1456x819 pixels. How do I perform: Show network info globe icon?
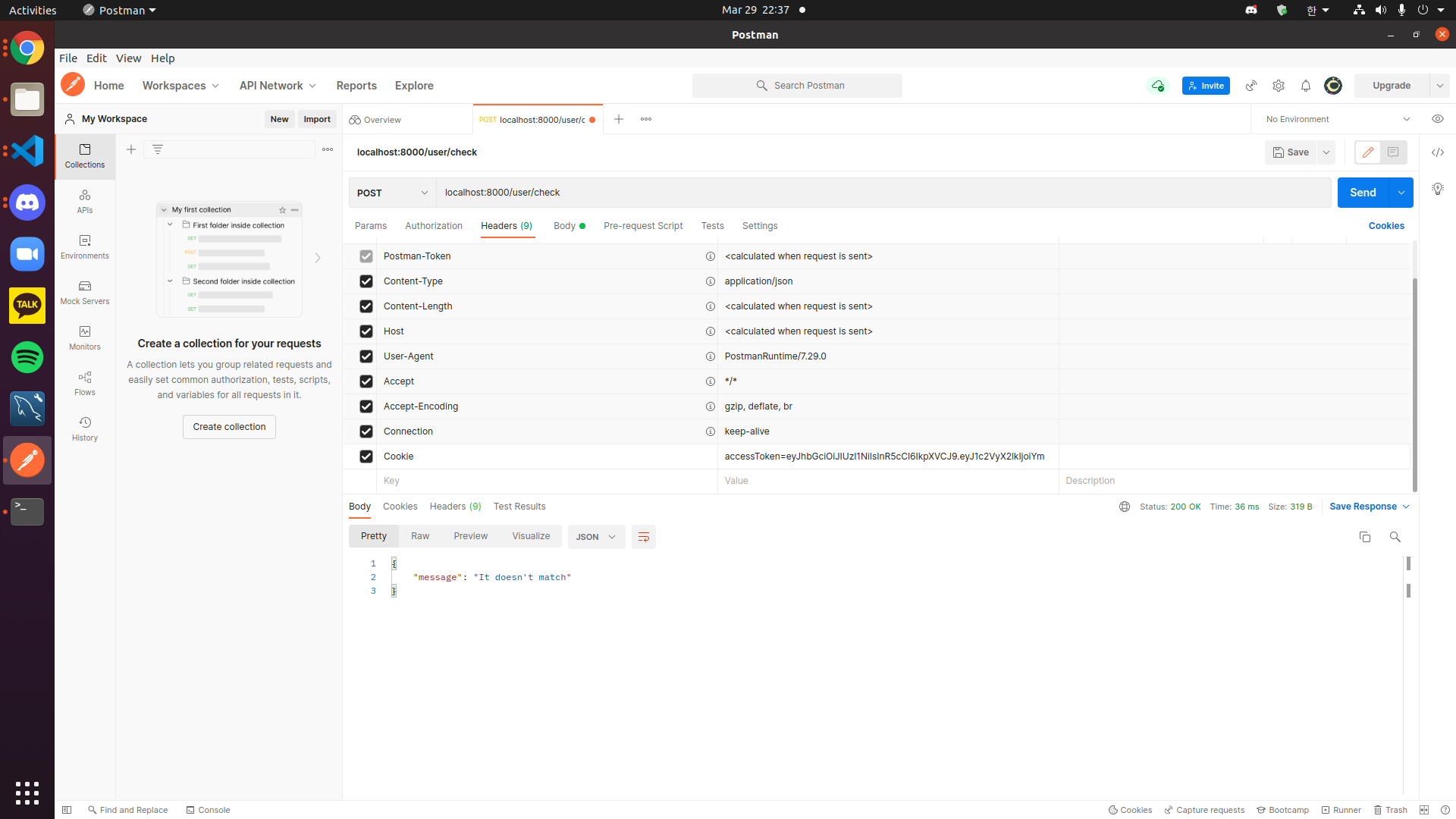[x=1125, y=507]
